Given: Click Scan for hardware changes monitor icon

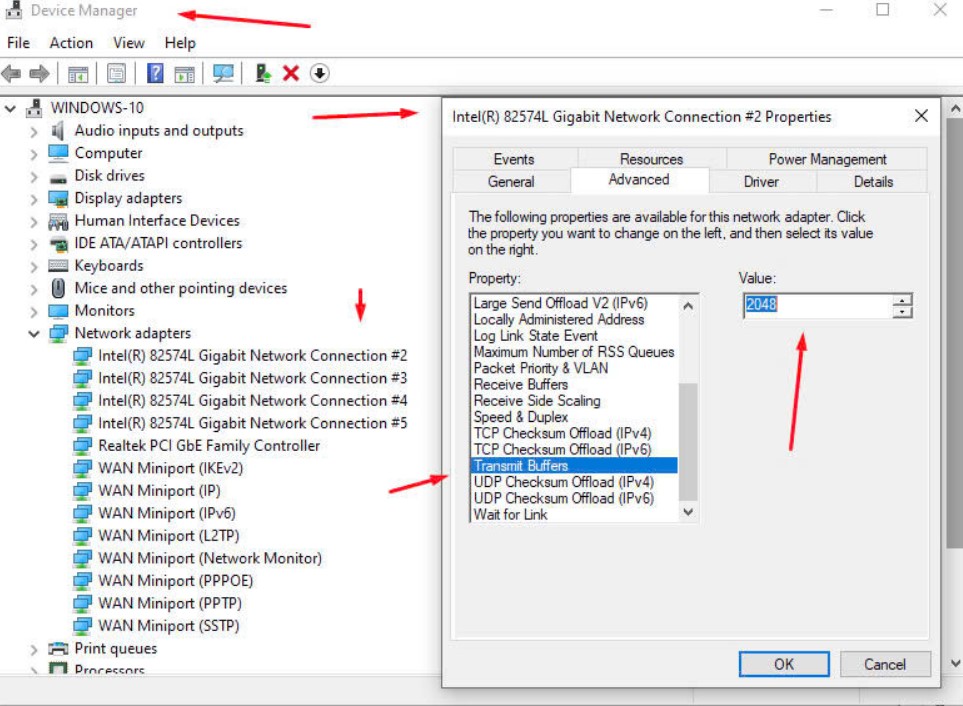Looking at the screenshot, I should point(223,74).
